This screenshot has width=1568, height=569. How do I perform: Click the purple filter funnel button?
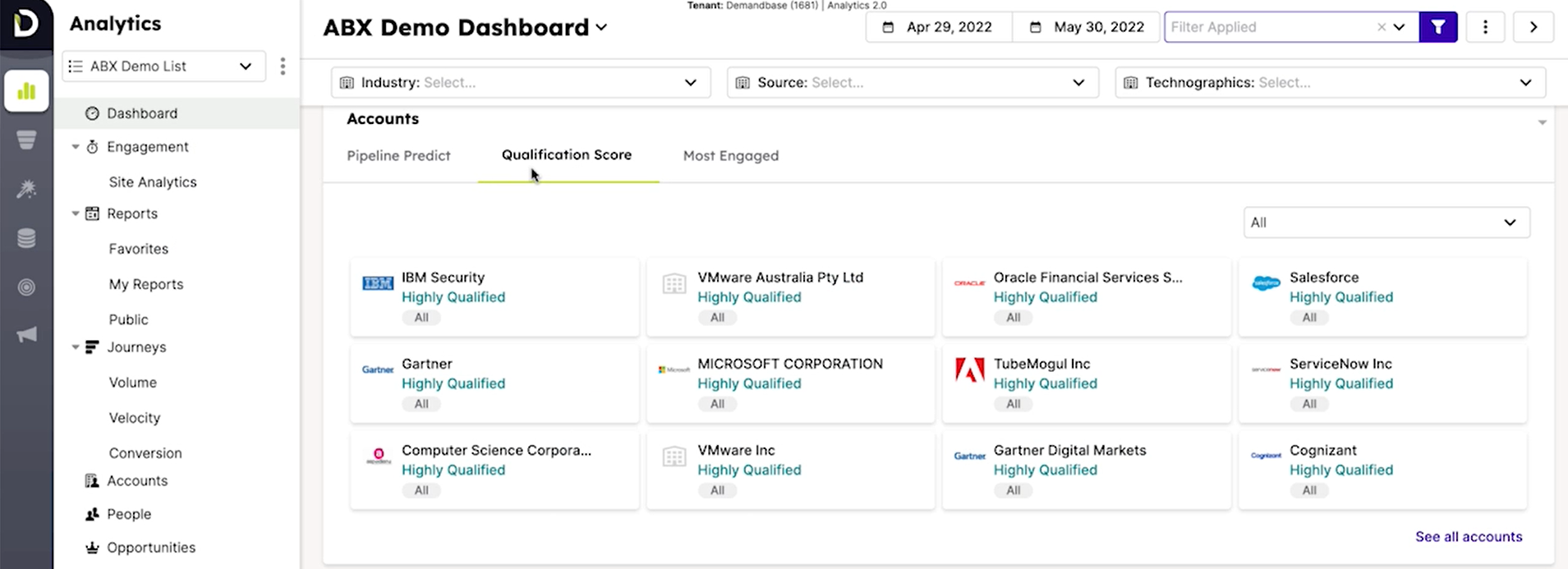click(1437, 27)
